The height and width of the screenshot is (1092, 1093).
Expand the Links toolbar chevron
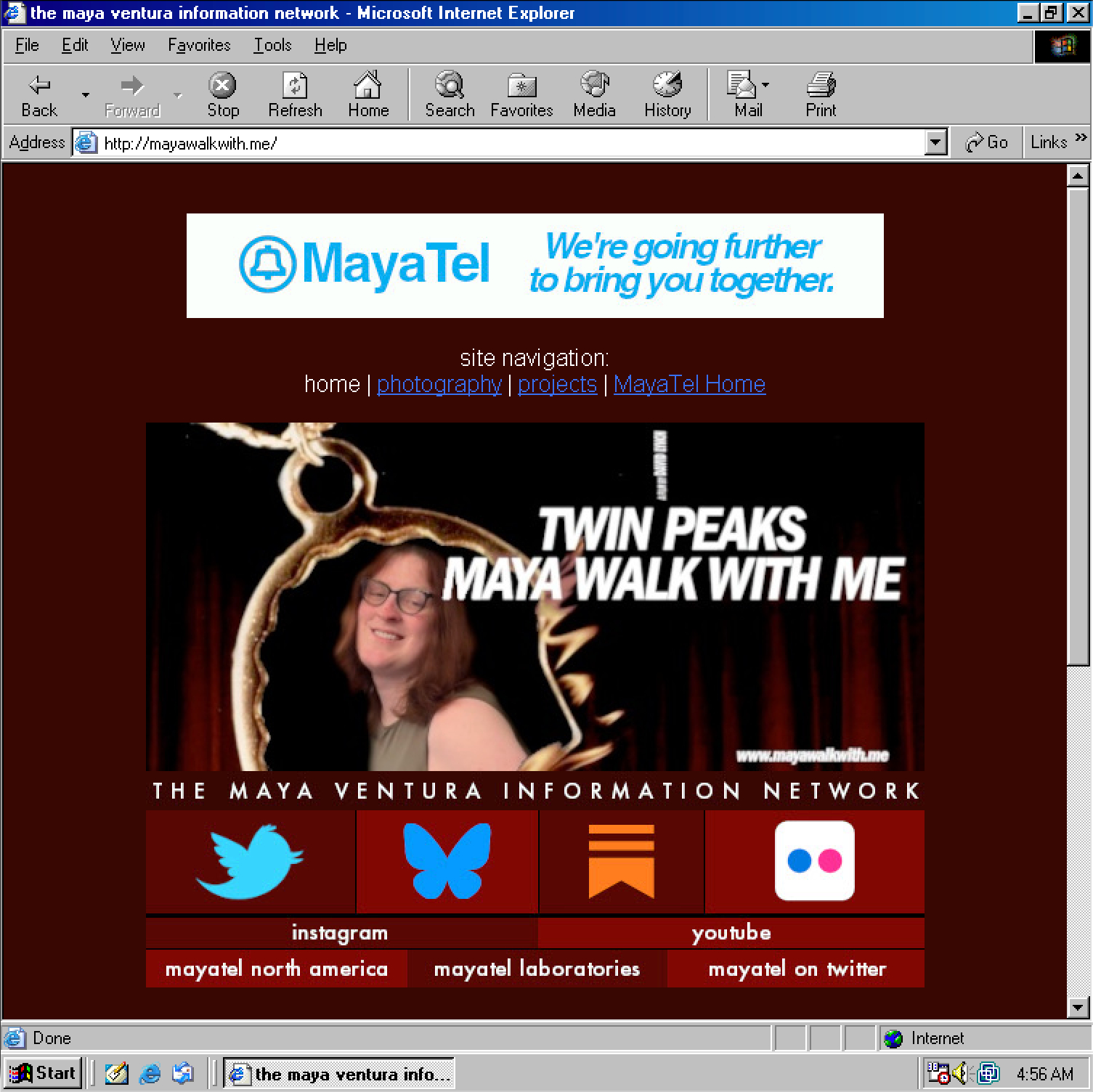1081,137
